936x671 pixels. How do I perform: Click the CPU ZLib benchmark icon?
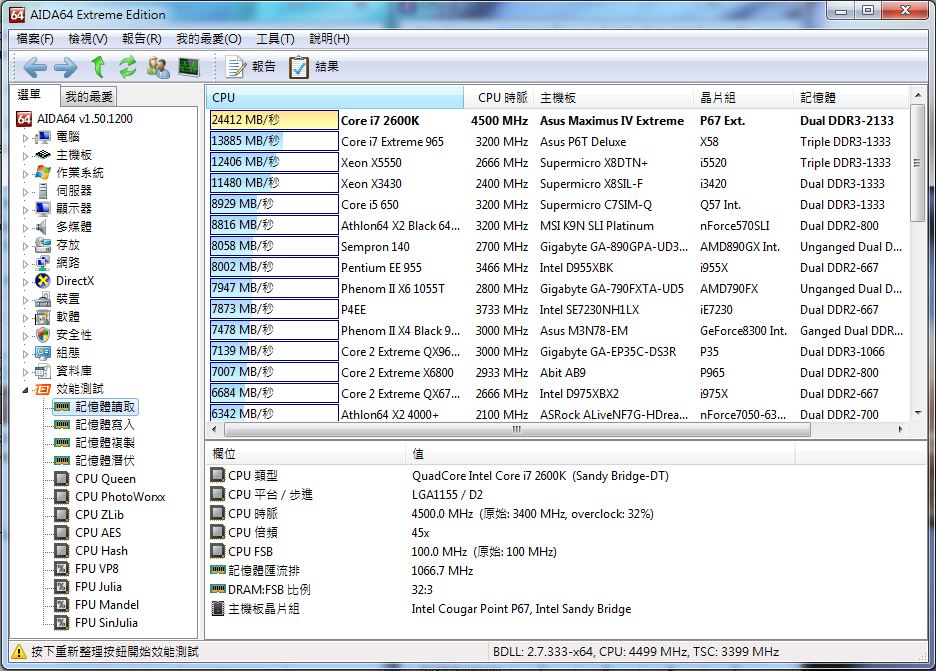coord(61,515)
